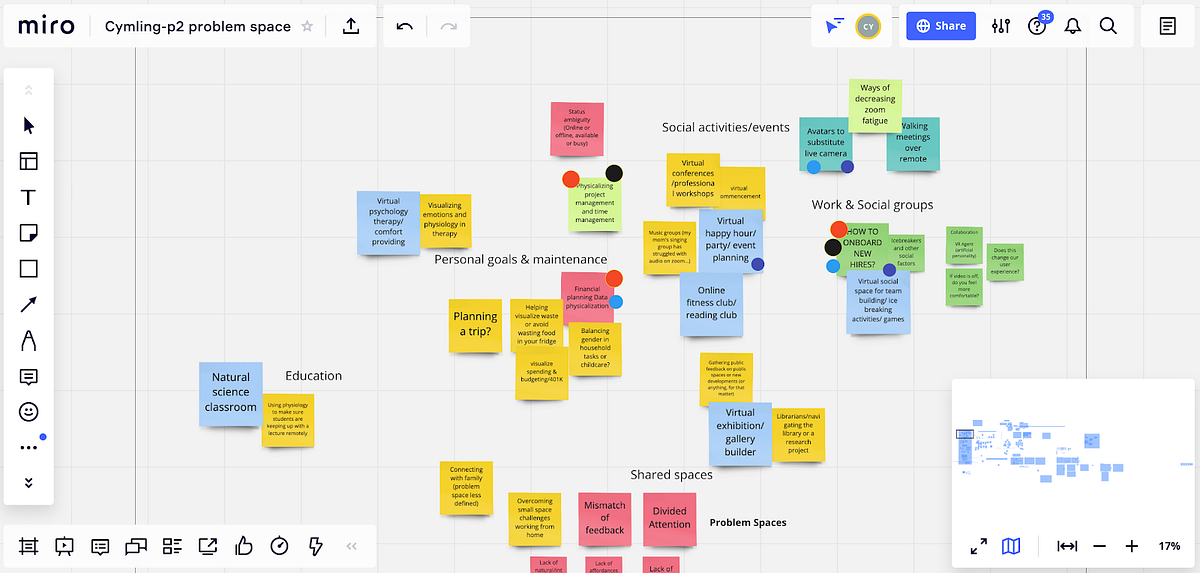Open the help icon with 35 badge
The width and height of the screenshot is (1200, 573).
(x=1037, y=27)
